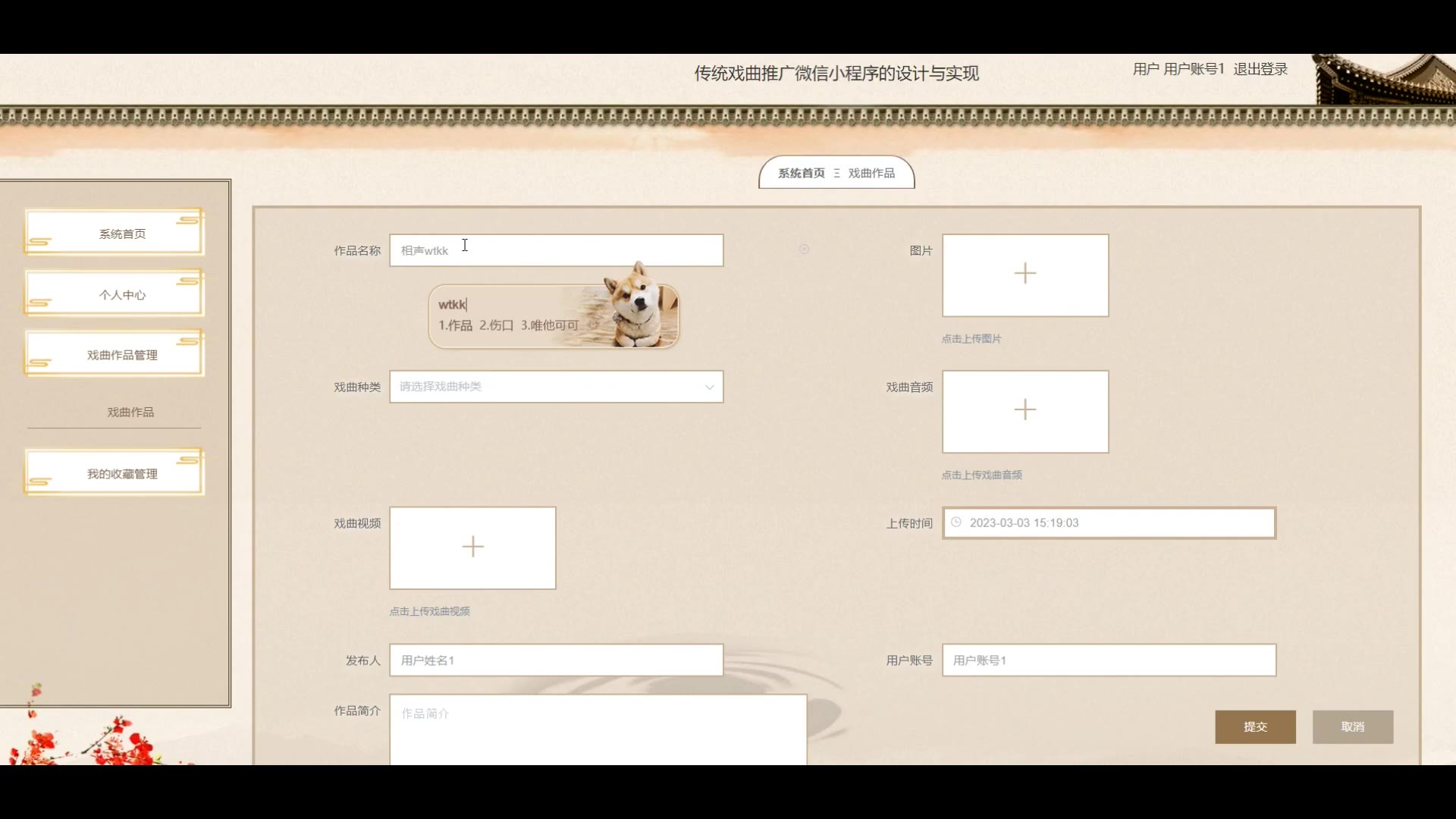Click the plus icon to upload opera audio

click(x=1025, y=409)
